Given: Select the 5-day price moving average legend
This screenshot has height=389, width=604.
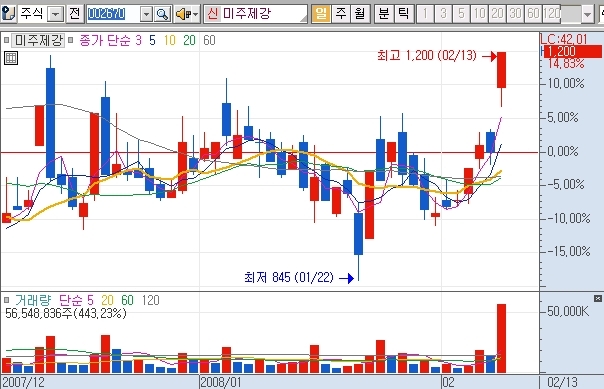Looking at the screenshot, I should (x=153, y=40).
